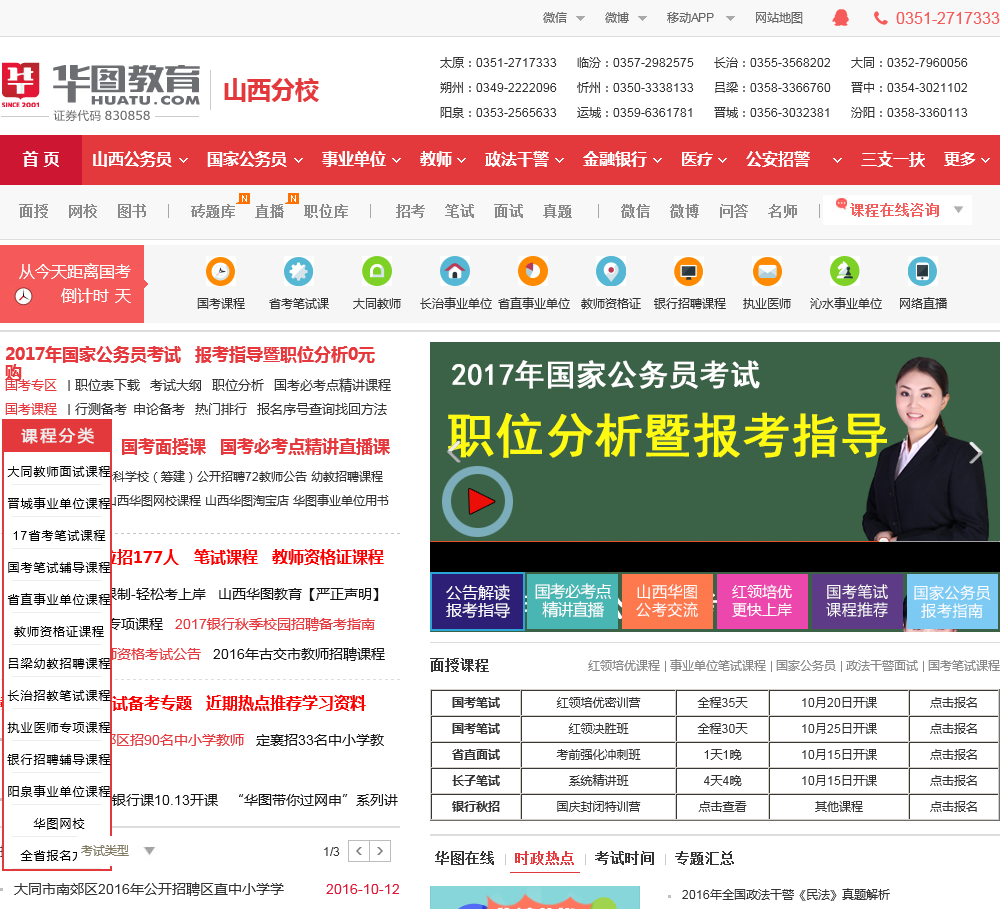Switch to the 考试时间 tab
This screenshot has height=909, width=1000.
pyautogui.click(x=624, y=859)
